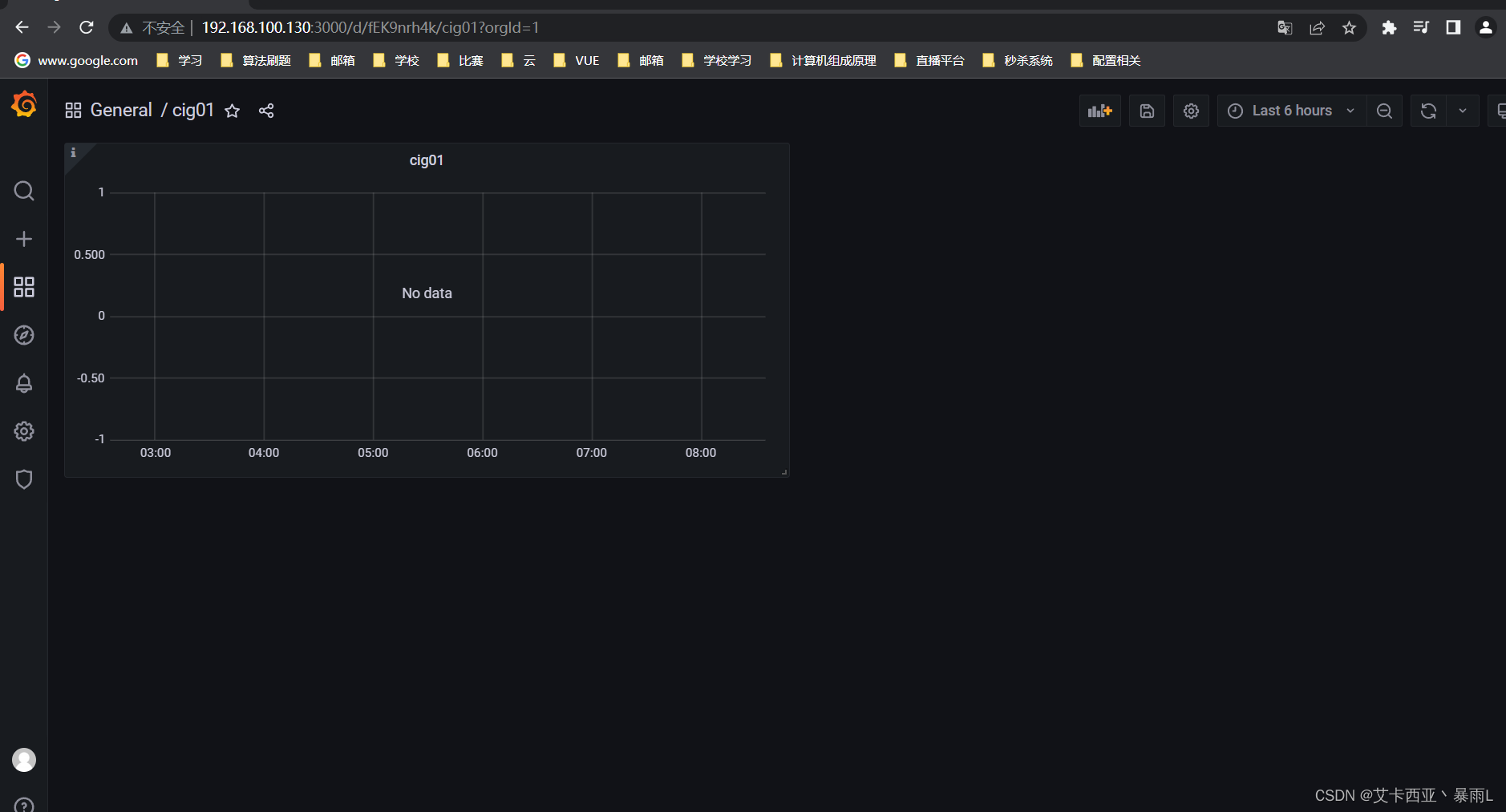Open the 算法刷题 bookmark folder
This screenshot has height=812, width=1506.
click(x=256, y=60)
